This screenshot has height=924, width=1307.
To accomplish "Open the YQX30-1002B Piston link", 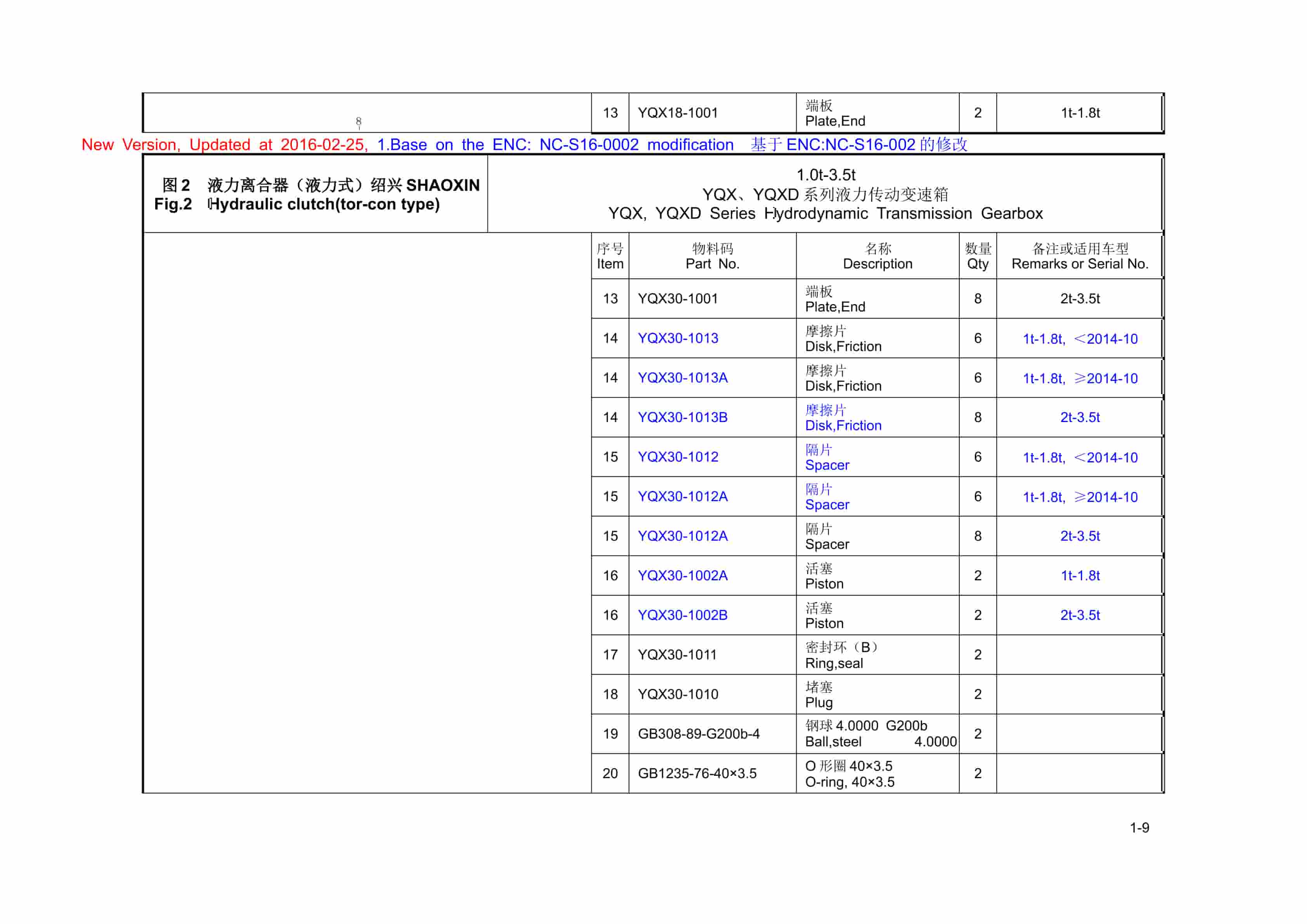I will pyautogui.click(x=683, y=615).
